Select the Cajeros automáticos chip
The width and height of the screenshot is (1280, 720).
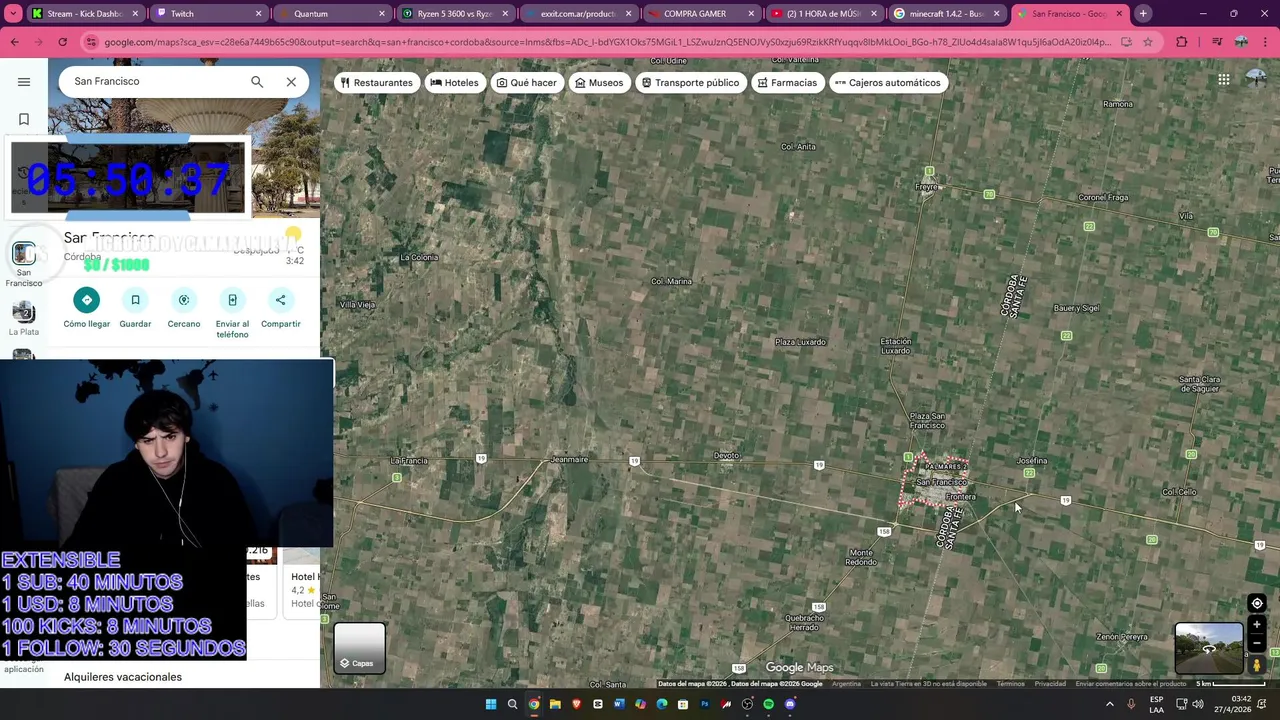pos(887,83)
